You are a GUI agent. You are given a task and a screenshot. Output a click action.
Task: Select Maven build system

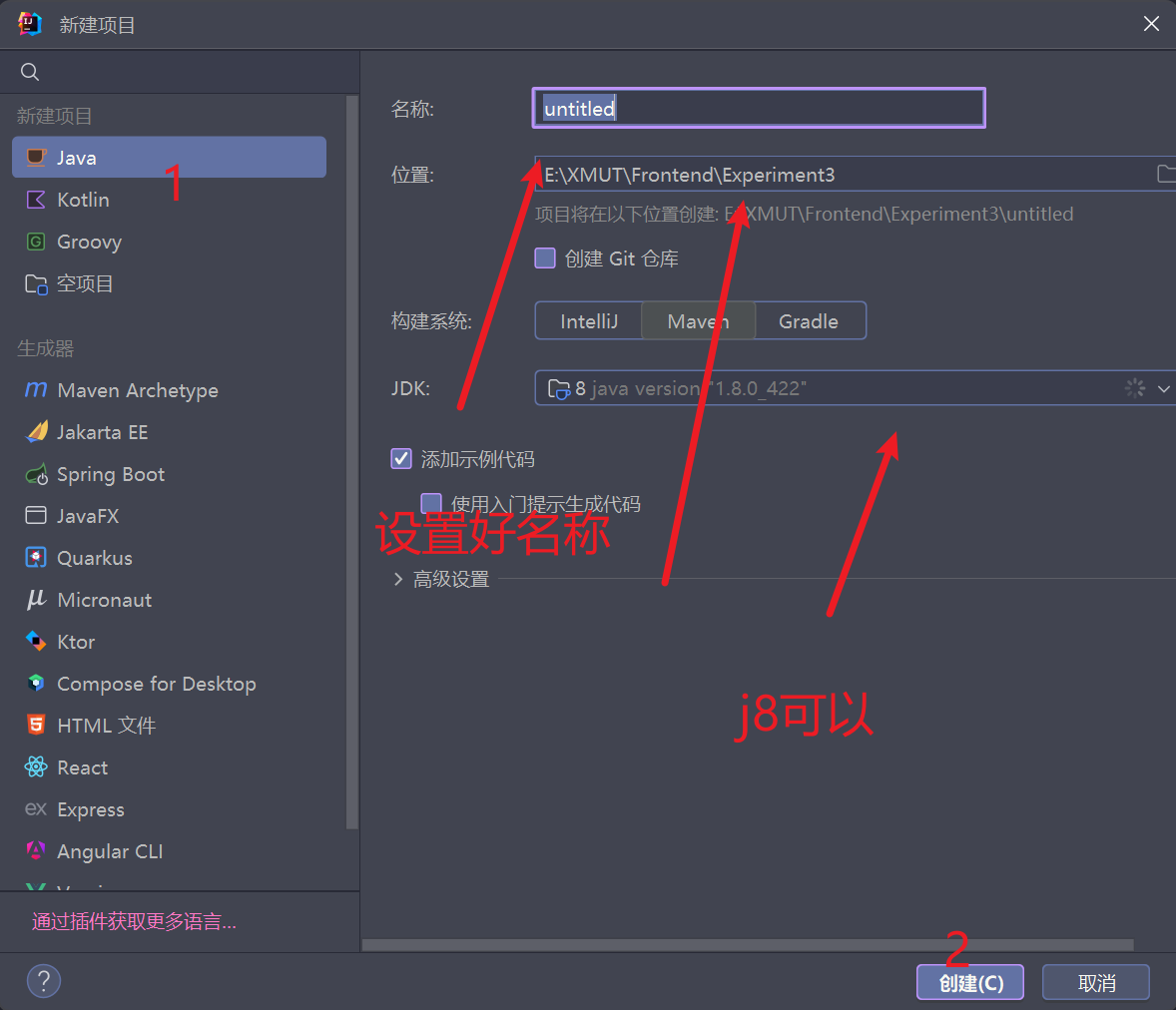click(698, 321)
